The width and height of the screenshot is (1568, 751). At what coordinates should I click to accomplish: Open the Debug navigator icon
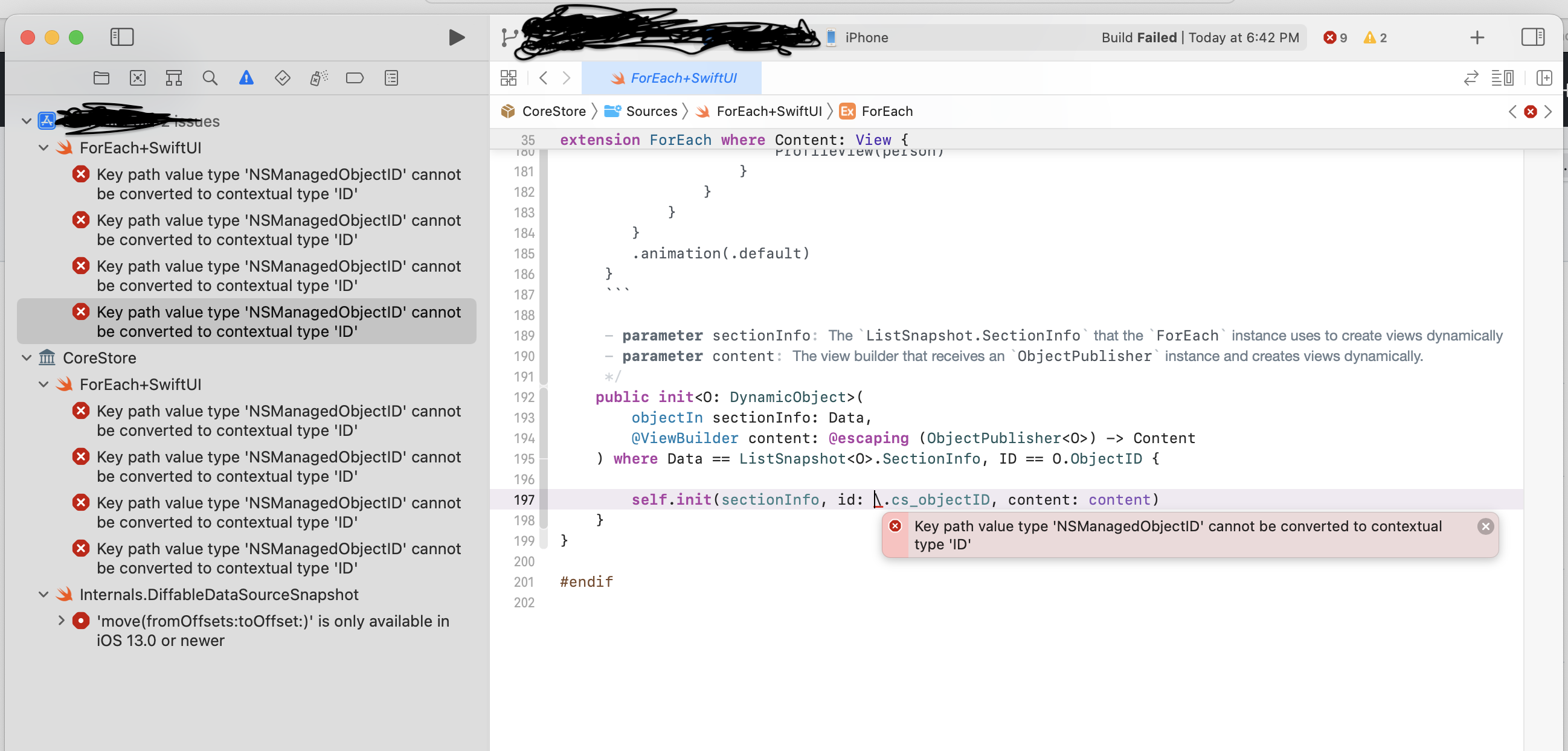point(318,78)
